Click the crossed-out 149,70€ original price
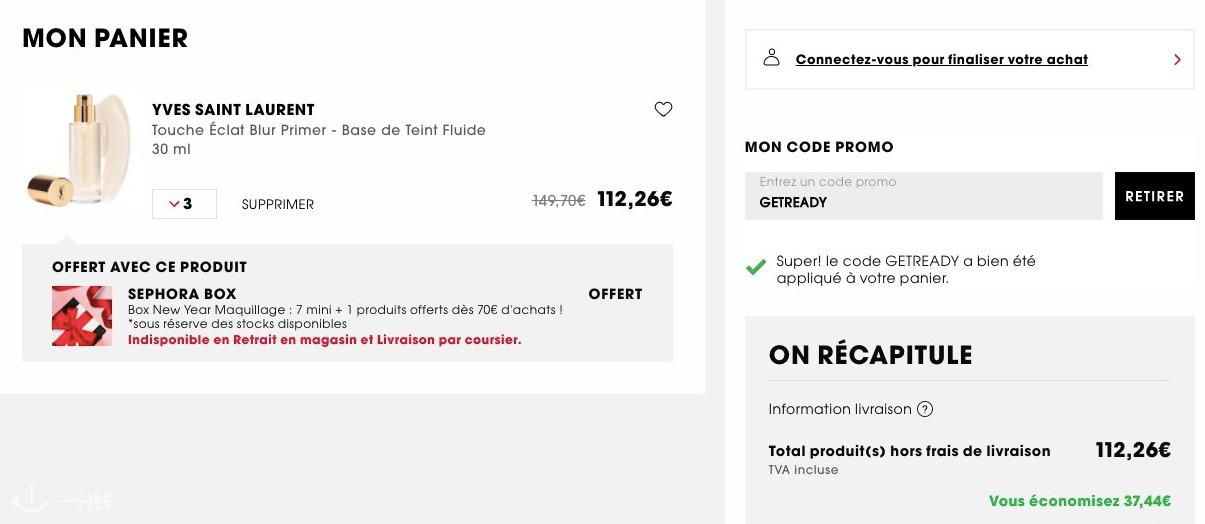The width and height of the screenshot is (1205, 524). pyautogui.click(x=559, y=201)
